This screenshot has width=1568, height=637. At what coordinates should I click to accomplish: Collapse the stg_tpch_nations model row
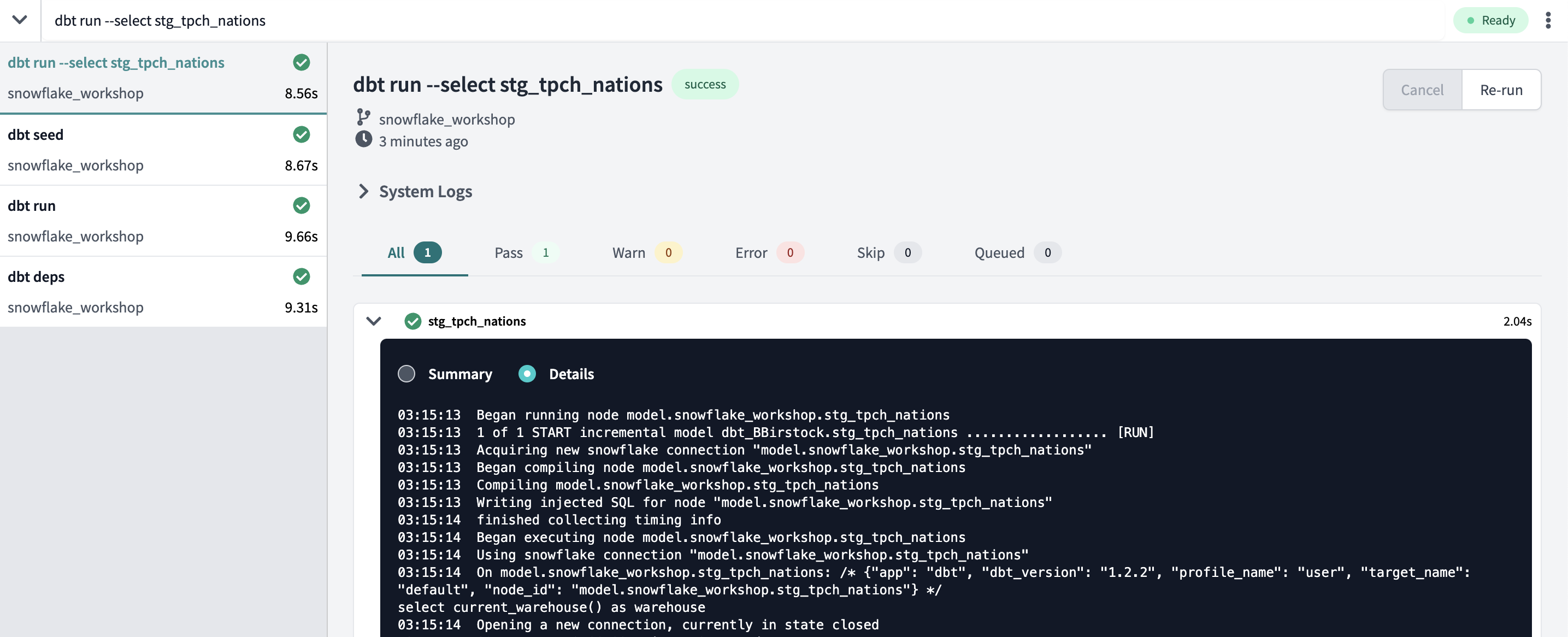pos(374,321)
